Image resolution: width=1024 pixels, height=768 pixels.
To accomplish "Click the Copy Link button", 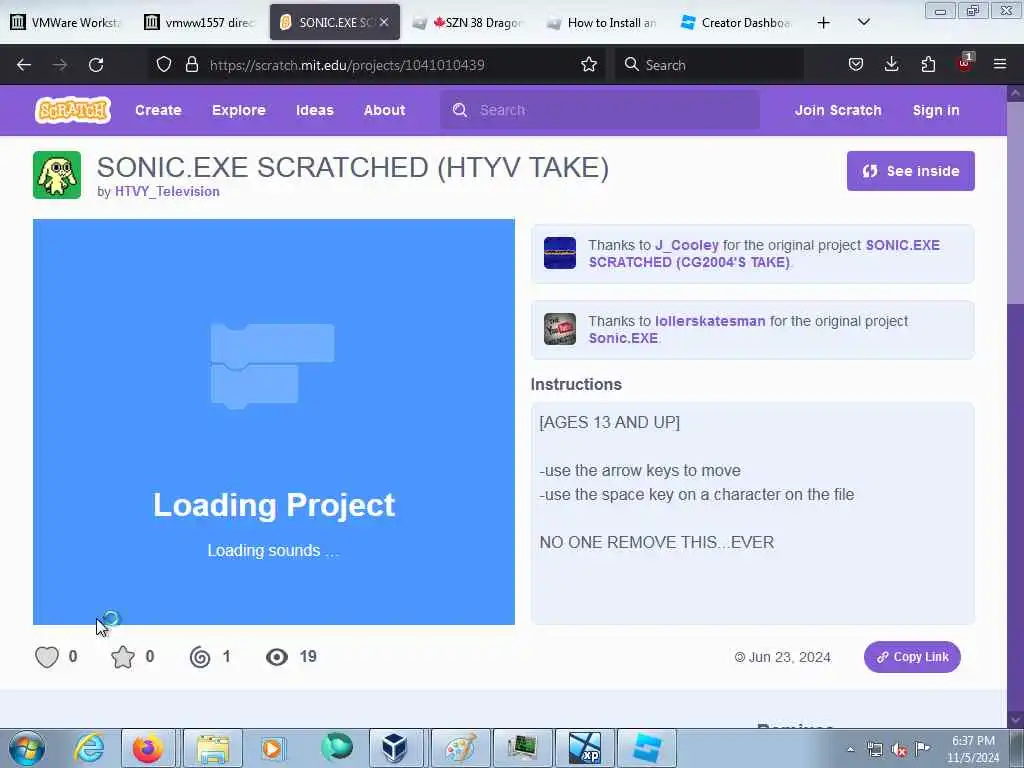I will [912, 657].
